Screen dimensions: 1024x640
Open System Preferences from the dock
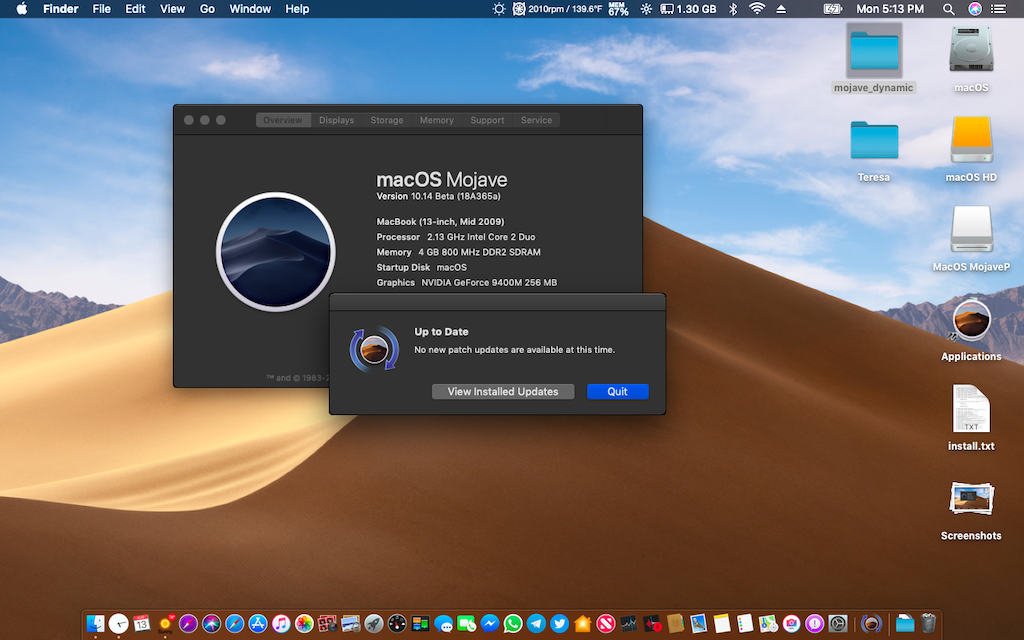point(838,624)
